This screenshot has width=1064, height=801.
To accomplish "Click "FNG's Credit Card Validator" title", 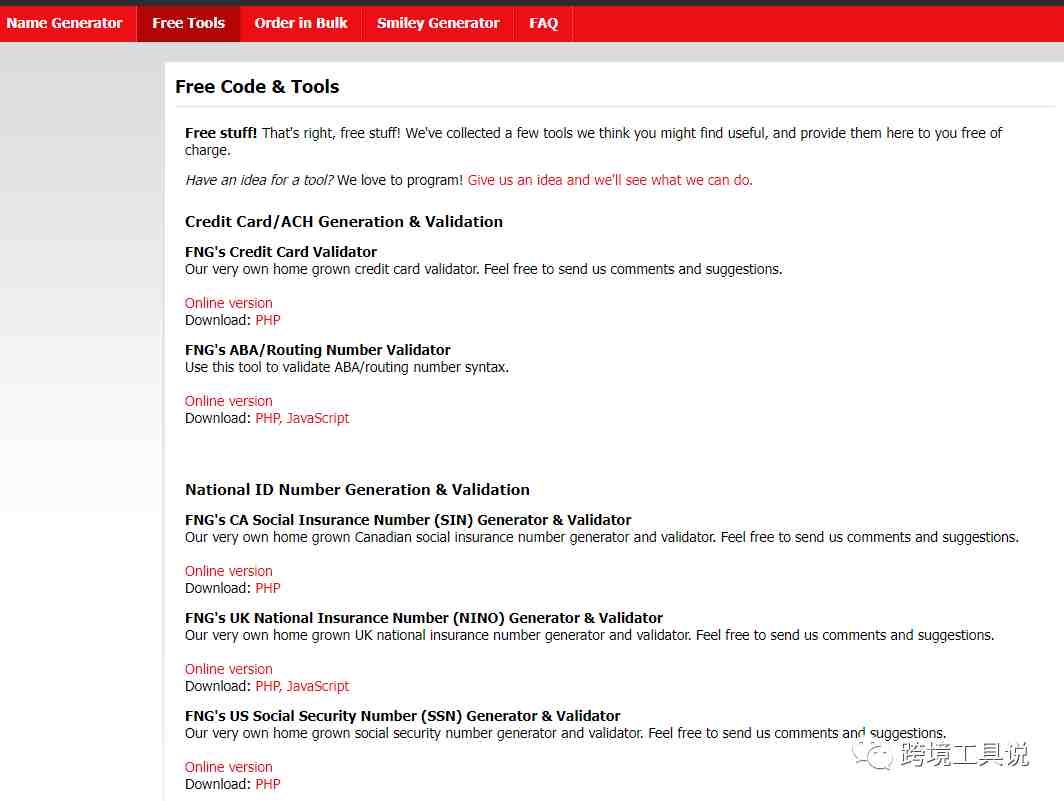I will [281, 252].
